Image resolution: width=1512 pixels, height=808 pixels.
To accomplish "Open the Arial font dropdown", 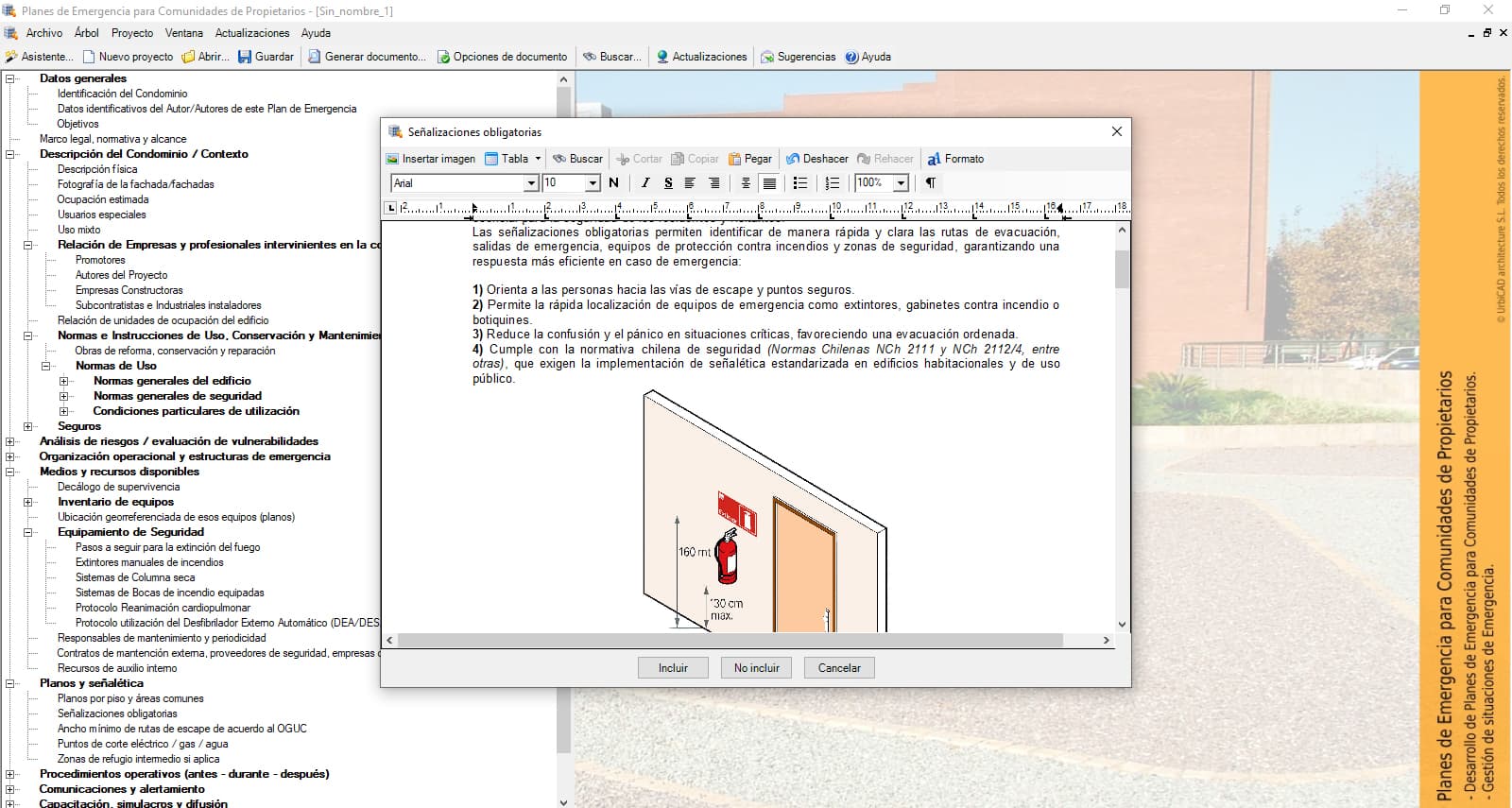I will click(x=531, y=183).
